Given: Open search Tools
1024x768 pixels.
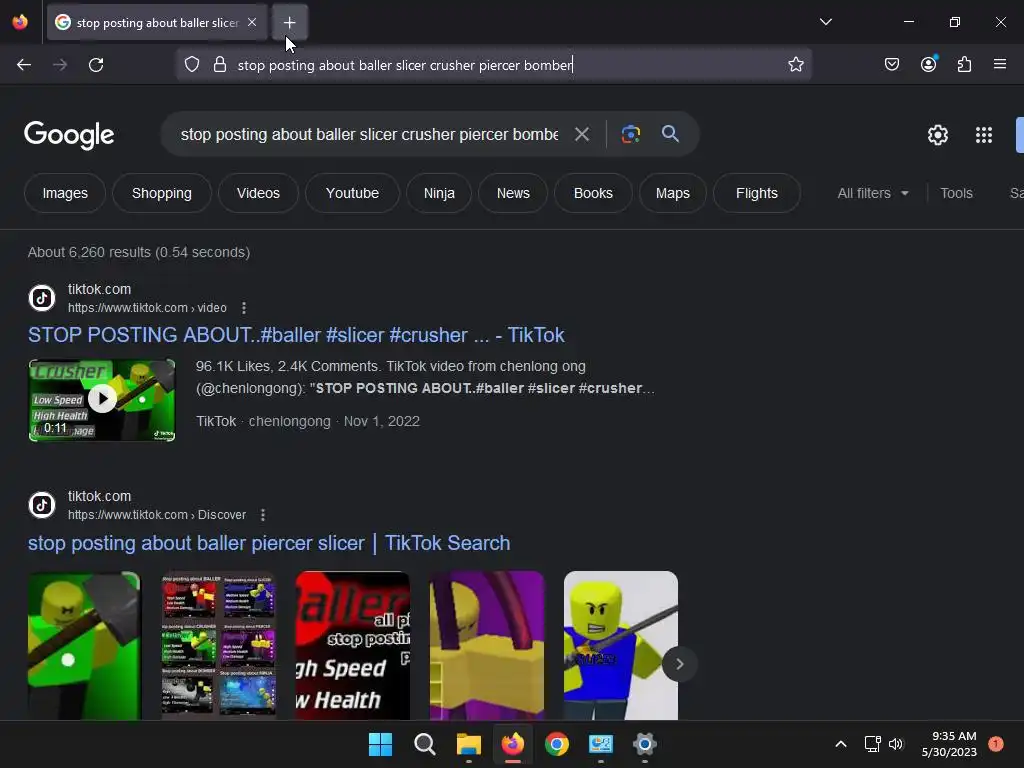Looking at the screenshot, I should [x=956, y=193].
